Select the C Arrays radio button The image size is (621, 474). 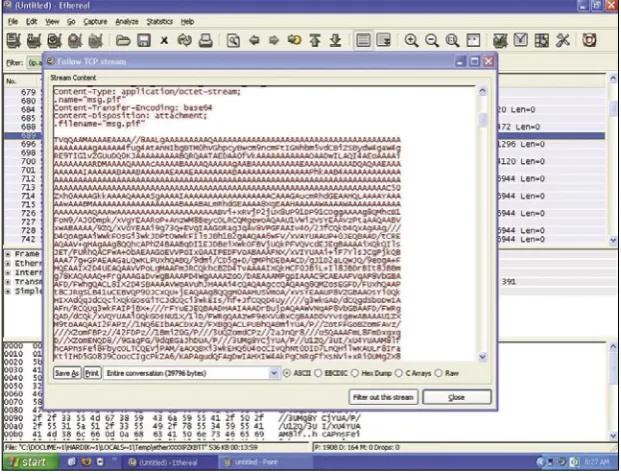(399, 373)
